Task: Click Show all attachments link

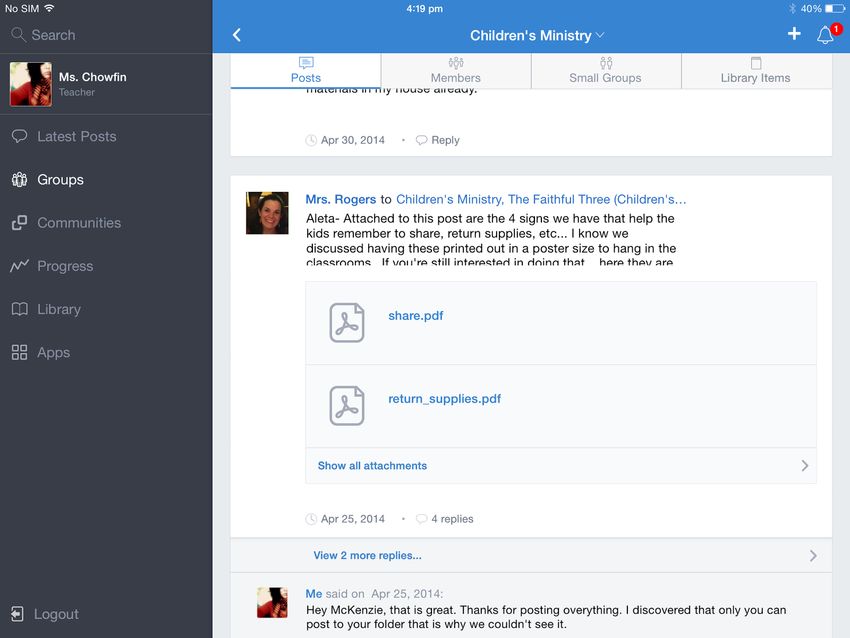Action: click(372, 466)
